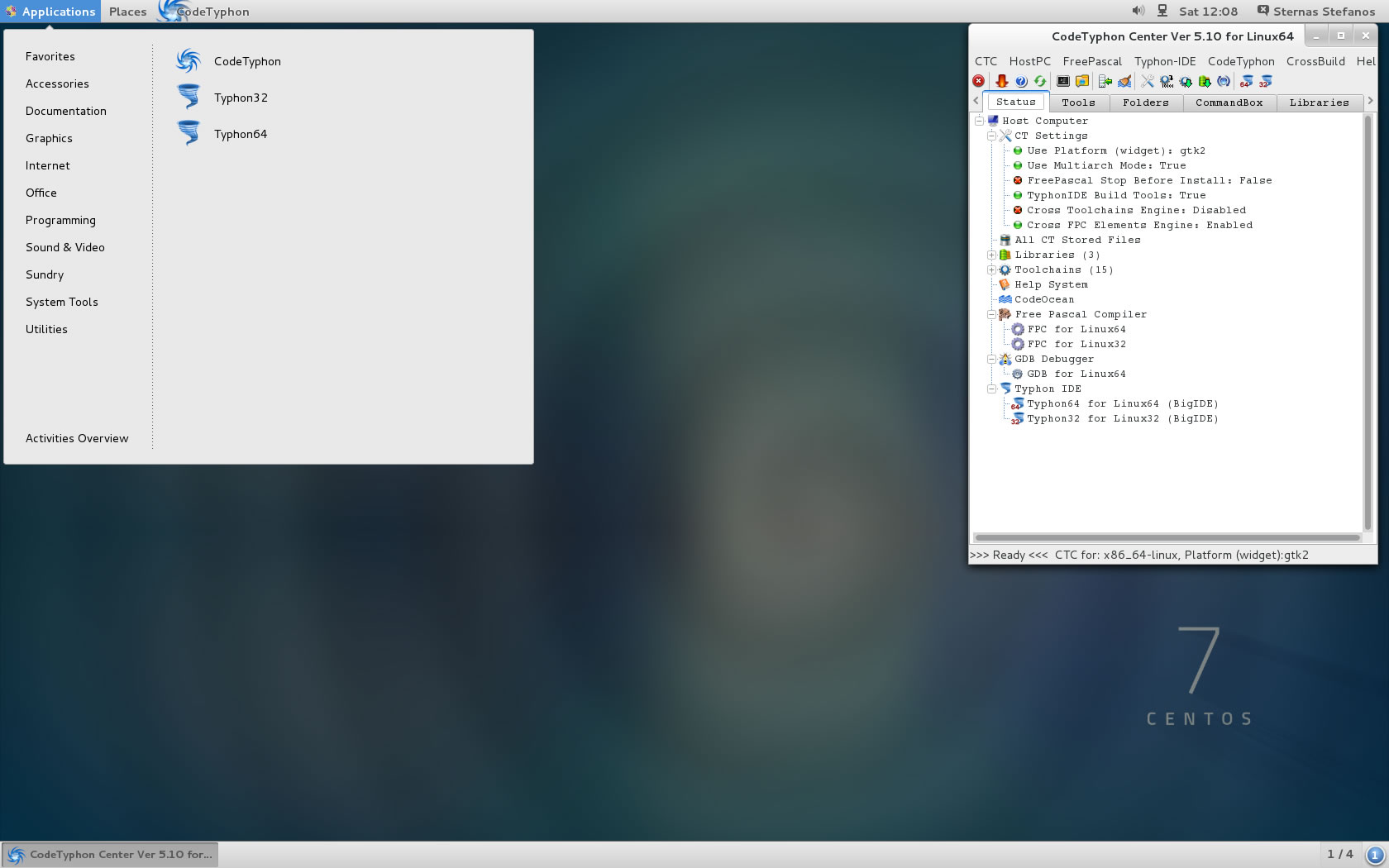Collapse the Free Pascal Compiler node

[991, 314]
